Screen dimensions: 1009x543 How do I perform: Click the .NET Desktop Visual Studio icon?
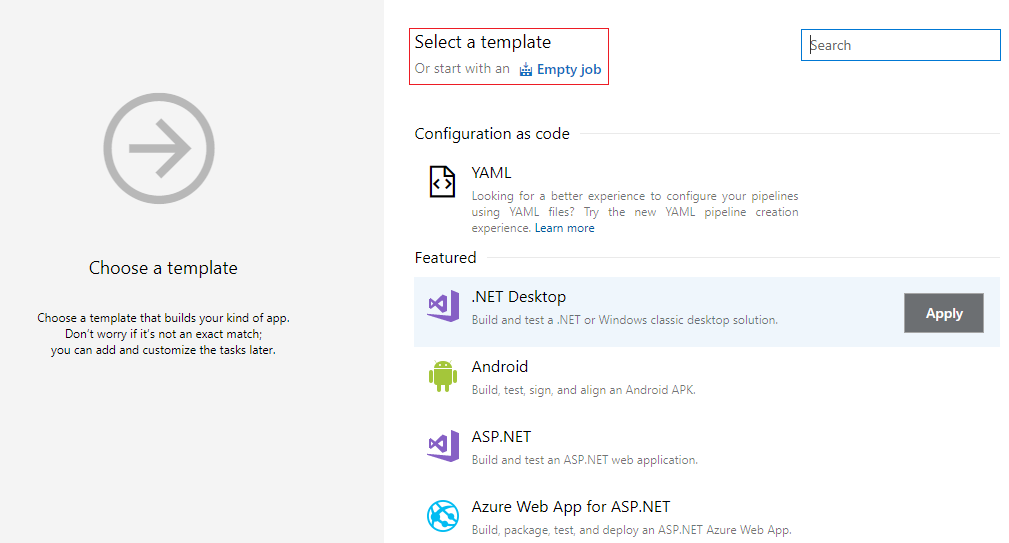pos(443,306)
